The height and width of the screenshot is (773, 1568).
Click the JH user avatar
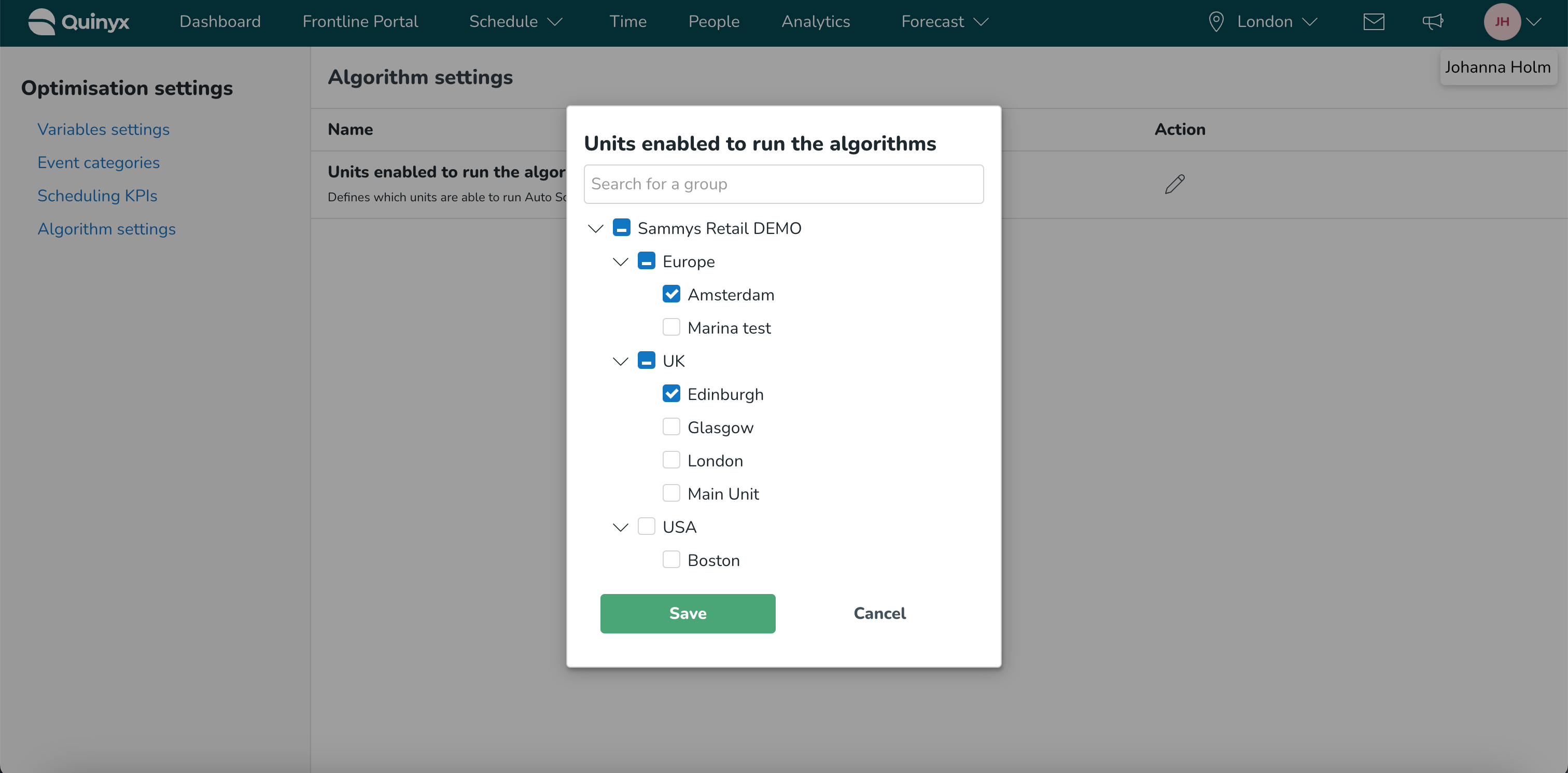1502,22
